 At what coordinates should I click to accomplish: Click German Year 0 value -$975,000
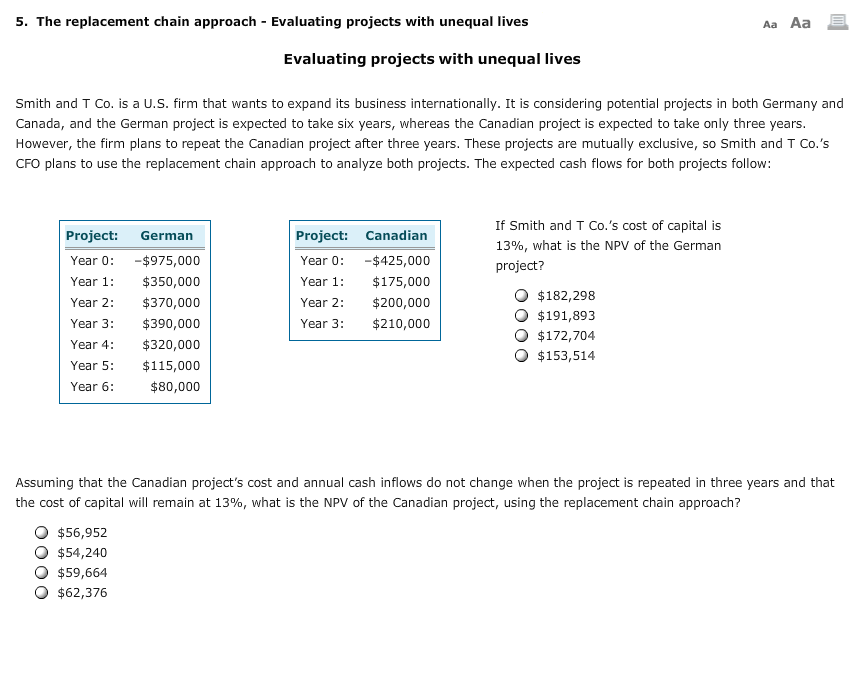click(167, 261)
